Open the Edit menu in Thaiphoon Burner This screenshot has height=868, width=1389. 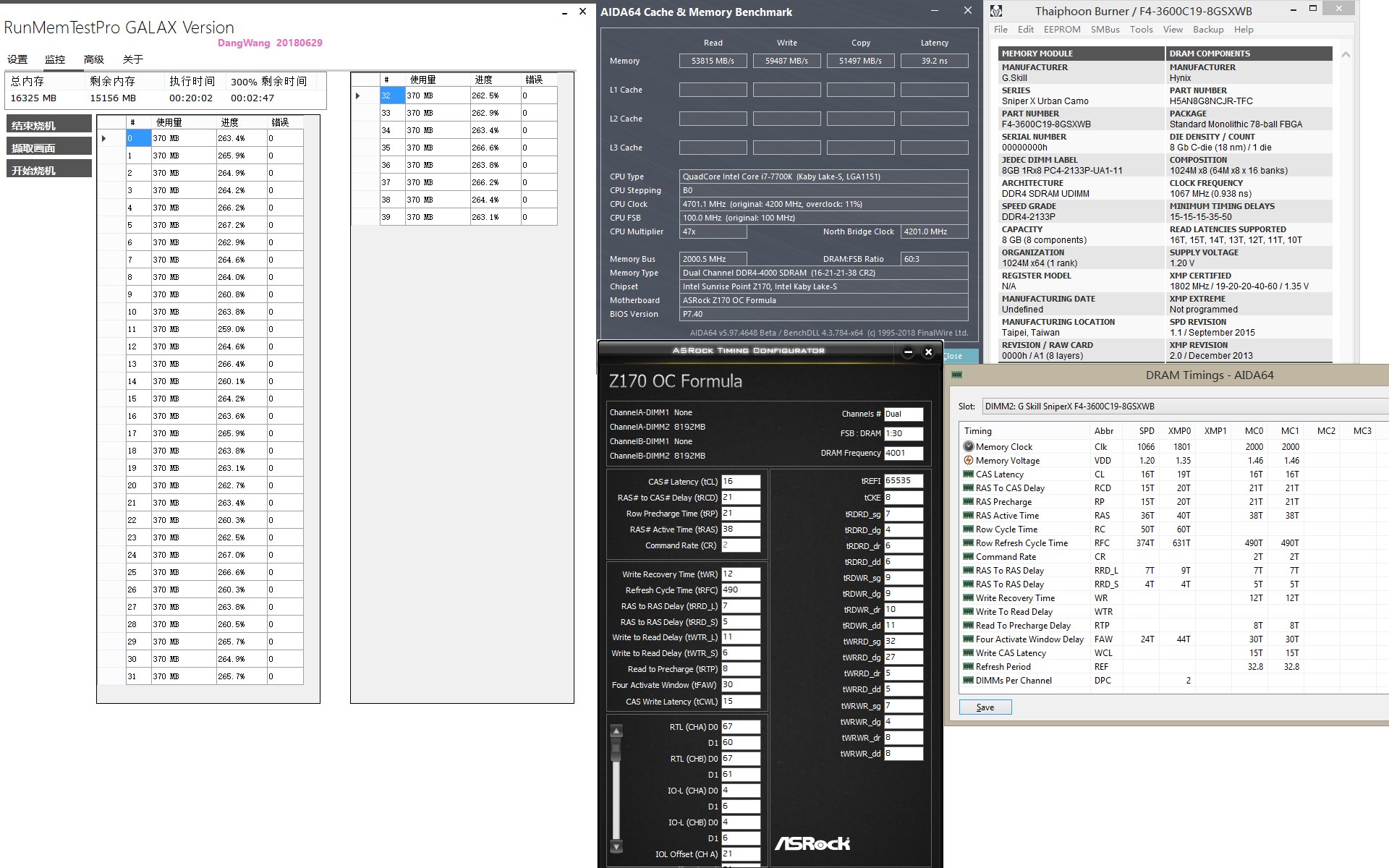[1026, 30]
